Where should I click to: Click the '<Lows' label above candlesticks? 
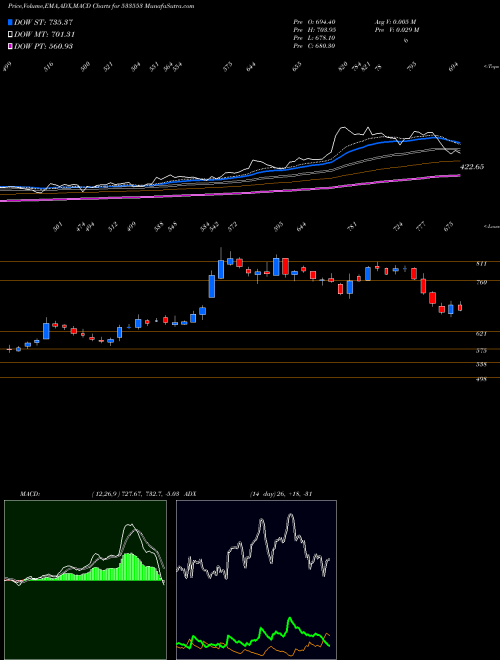(x=491, y=227)
